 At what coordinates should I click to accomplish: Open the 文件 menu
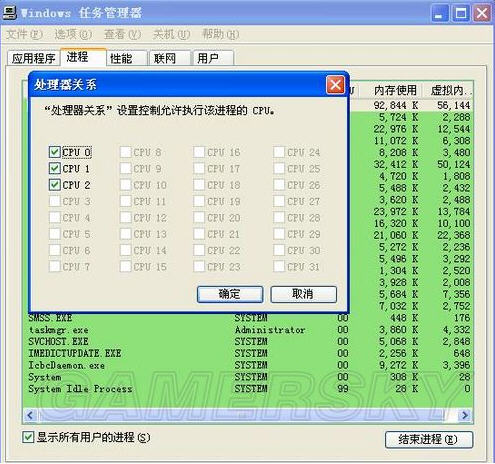point(24,34)
